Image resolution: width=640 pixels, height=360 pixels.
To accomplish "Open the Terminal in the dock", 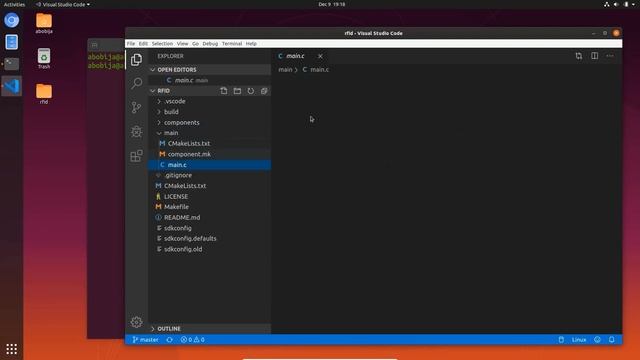I will (x=11, y=64).
